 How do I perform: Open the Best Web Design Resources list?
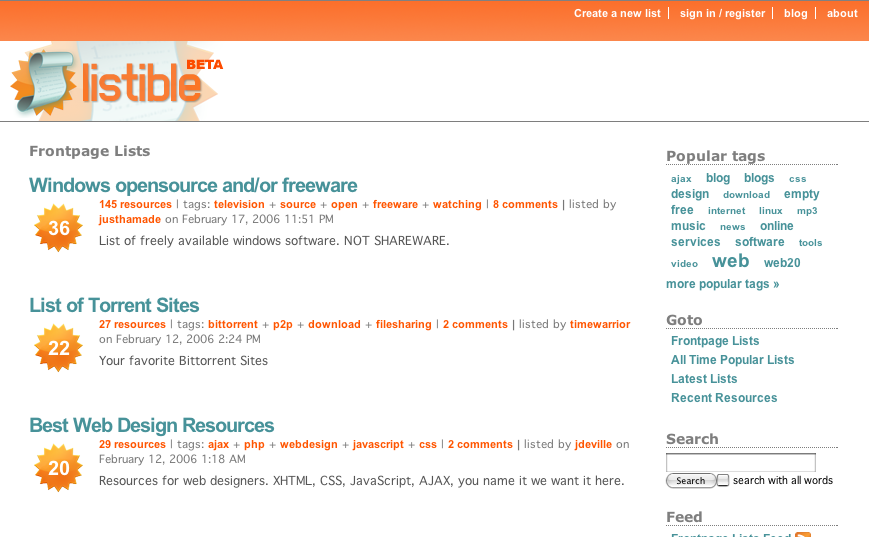(x=151, y=426)
